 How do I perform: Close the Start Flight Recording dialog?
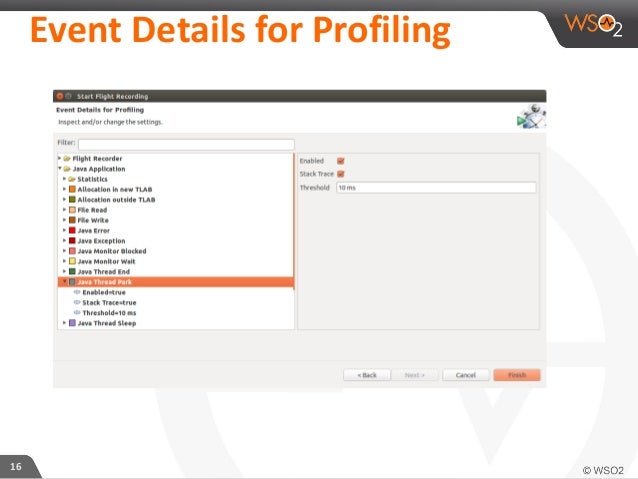click(60, 96)
